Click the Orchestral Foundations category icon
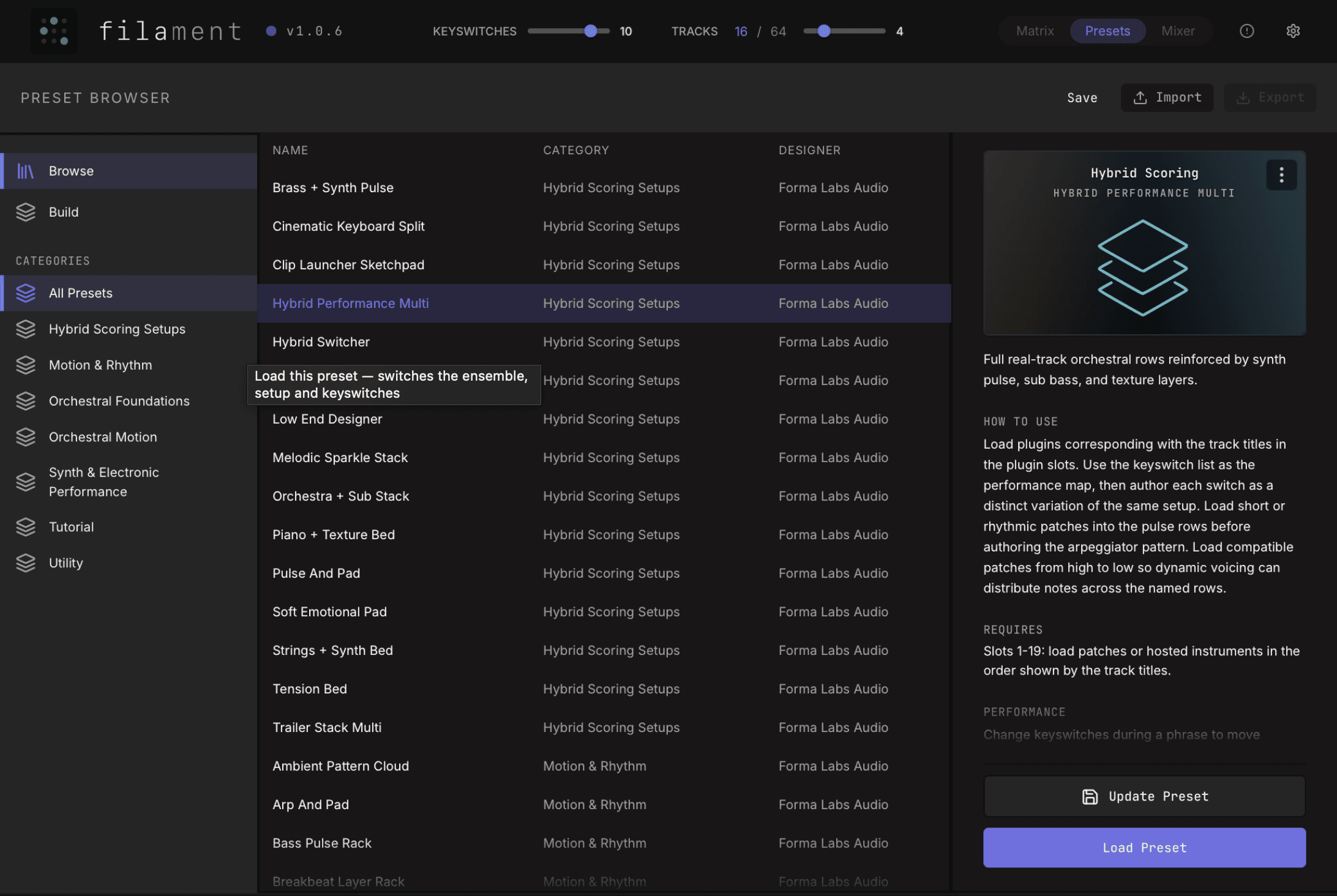The height and width of the screenshot is (896, 1337). [26, 401]
